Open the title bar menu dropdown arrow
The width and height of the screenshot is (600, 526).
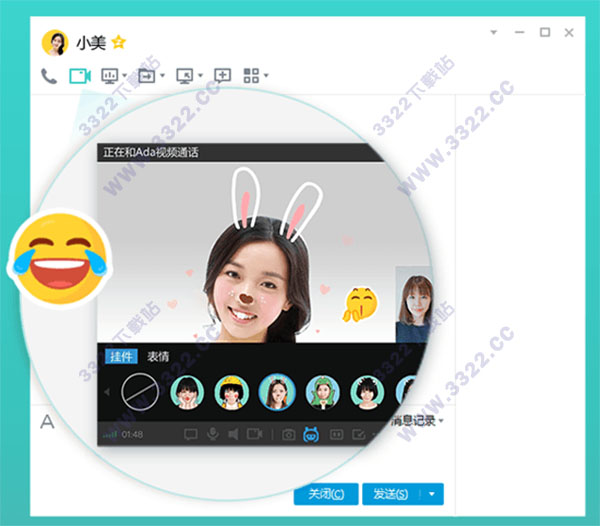click(494, 33)
